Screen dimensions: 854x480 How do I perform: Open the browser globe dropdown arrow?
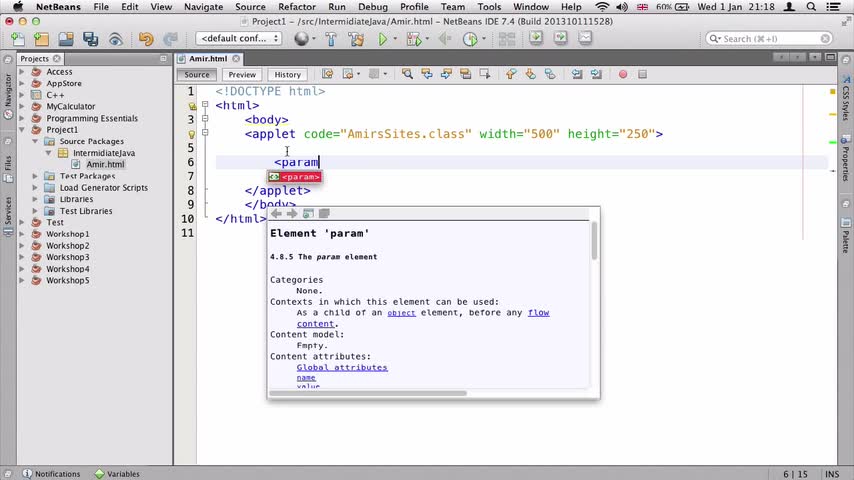pos(314,39)
